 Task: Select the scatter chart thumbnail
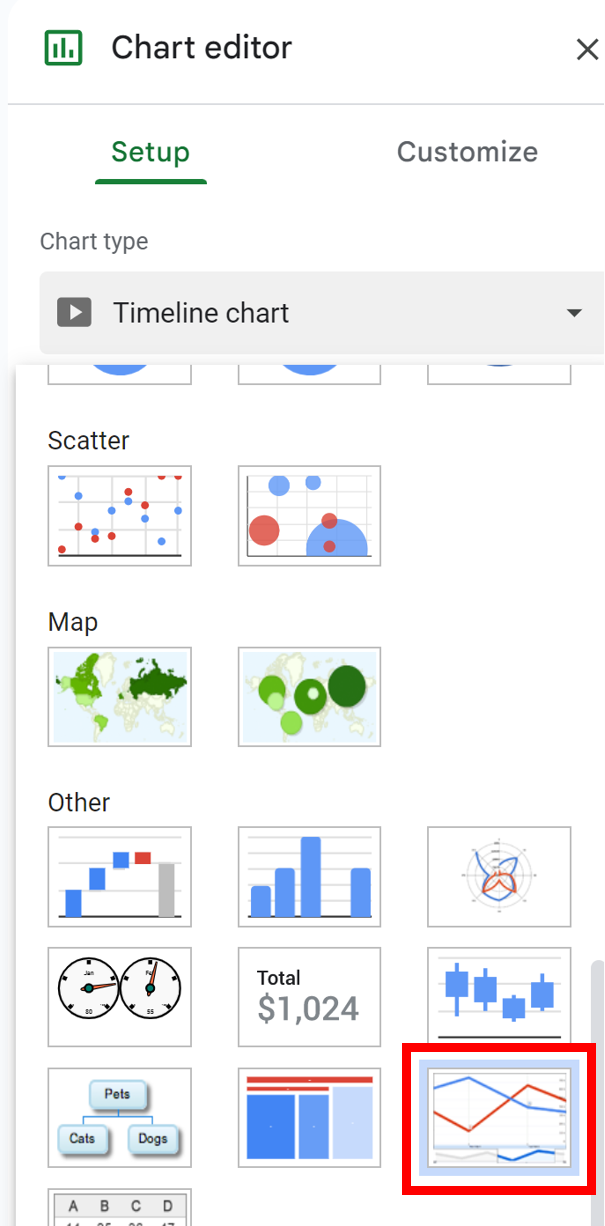[x=120, y=516]
